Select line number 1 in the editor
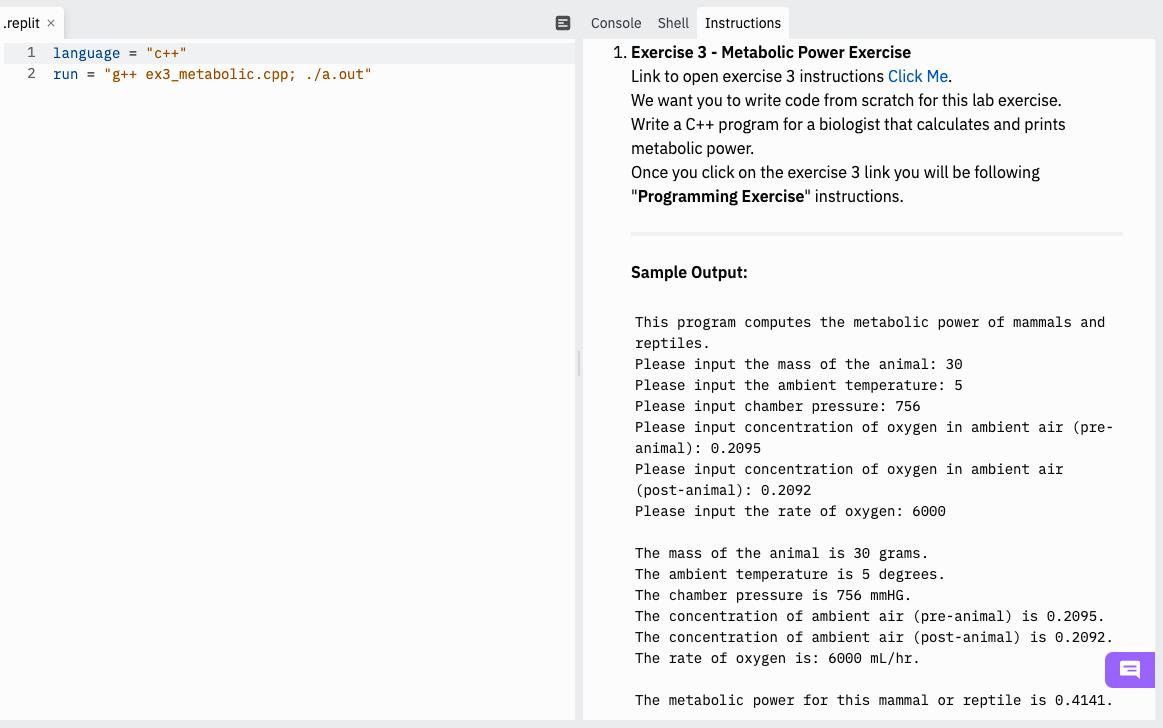This screenshot has width=1163, height=728. pos(31,52)
